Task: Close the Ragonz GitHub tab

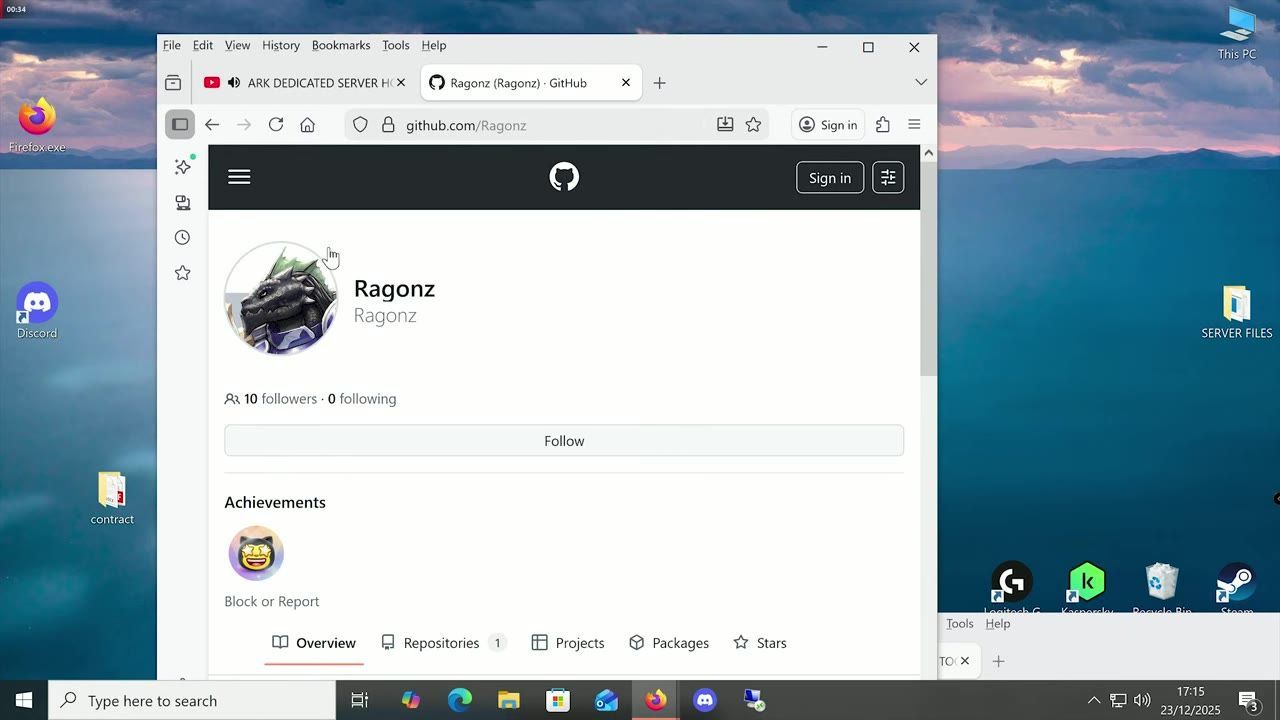Action: [626, 83]
